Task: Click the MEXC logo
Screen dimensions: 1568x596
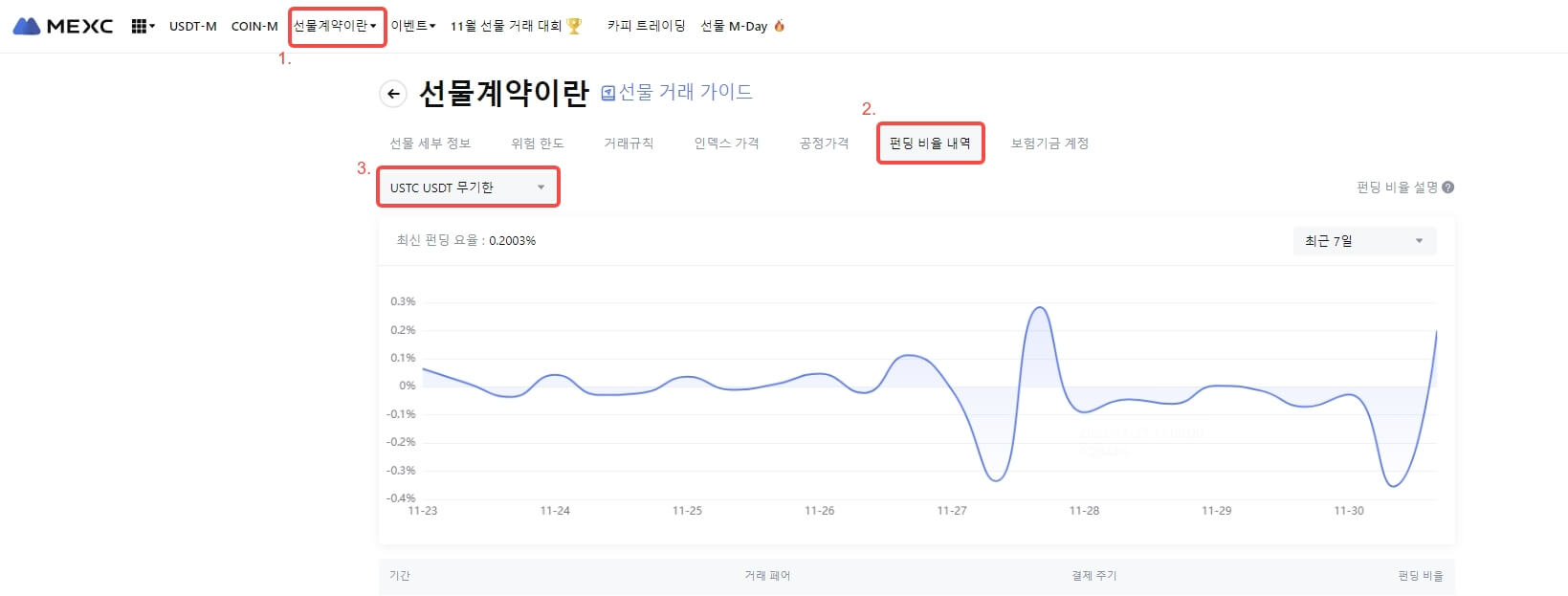Action: point(63,26)
